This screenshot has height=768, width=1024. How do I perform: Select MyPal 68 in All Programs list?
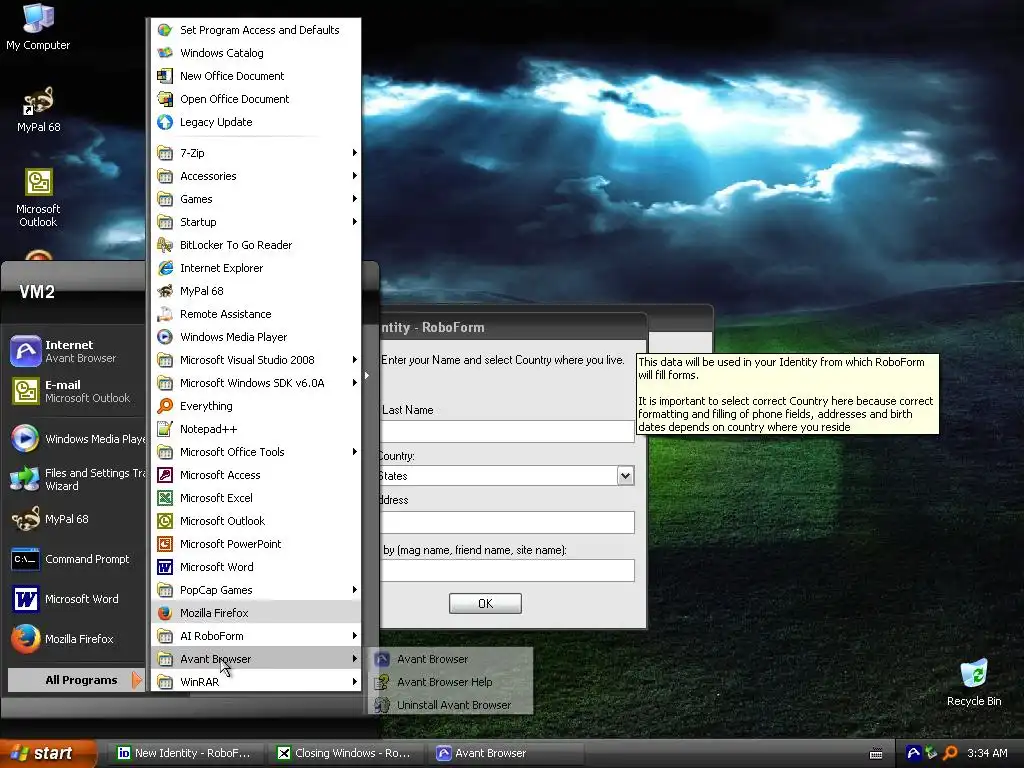pyautogui.click(x=256, y=291)
